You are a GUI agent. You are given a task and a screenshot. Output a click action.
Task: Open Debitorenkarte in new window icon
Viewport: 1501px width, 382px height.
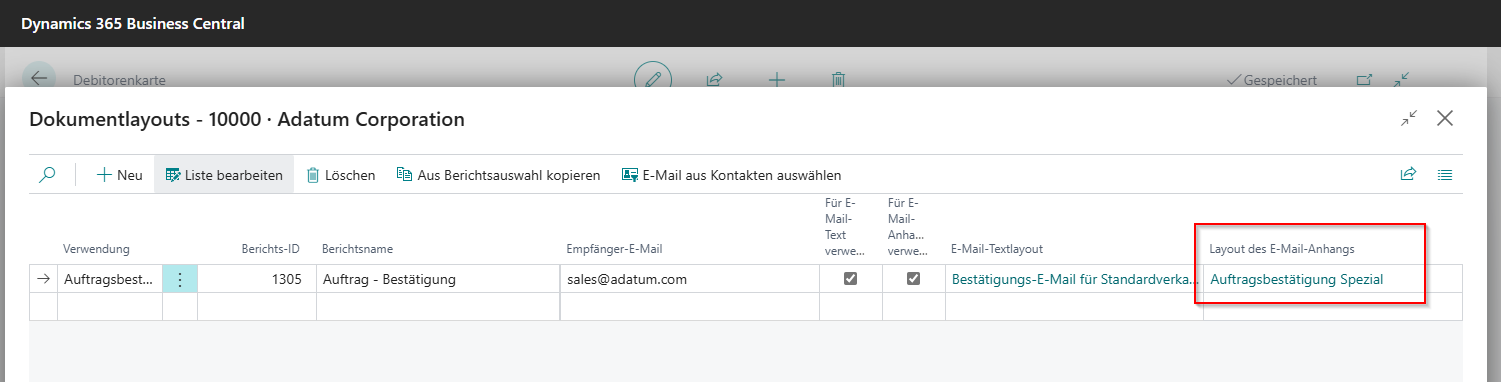tap(1365, 79)
